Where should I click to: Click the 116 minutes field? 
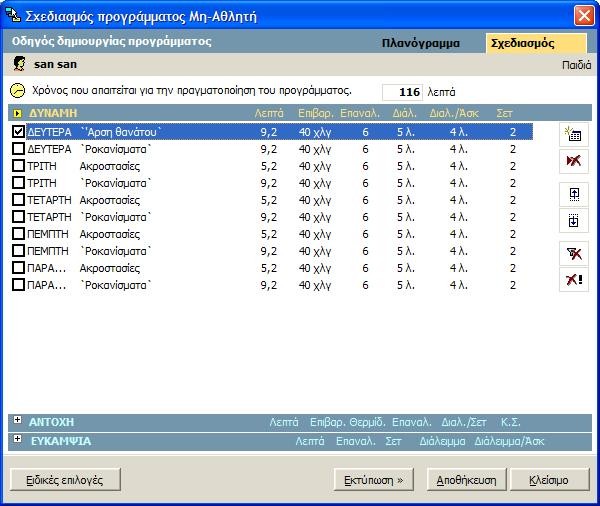point(403,92)
